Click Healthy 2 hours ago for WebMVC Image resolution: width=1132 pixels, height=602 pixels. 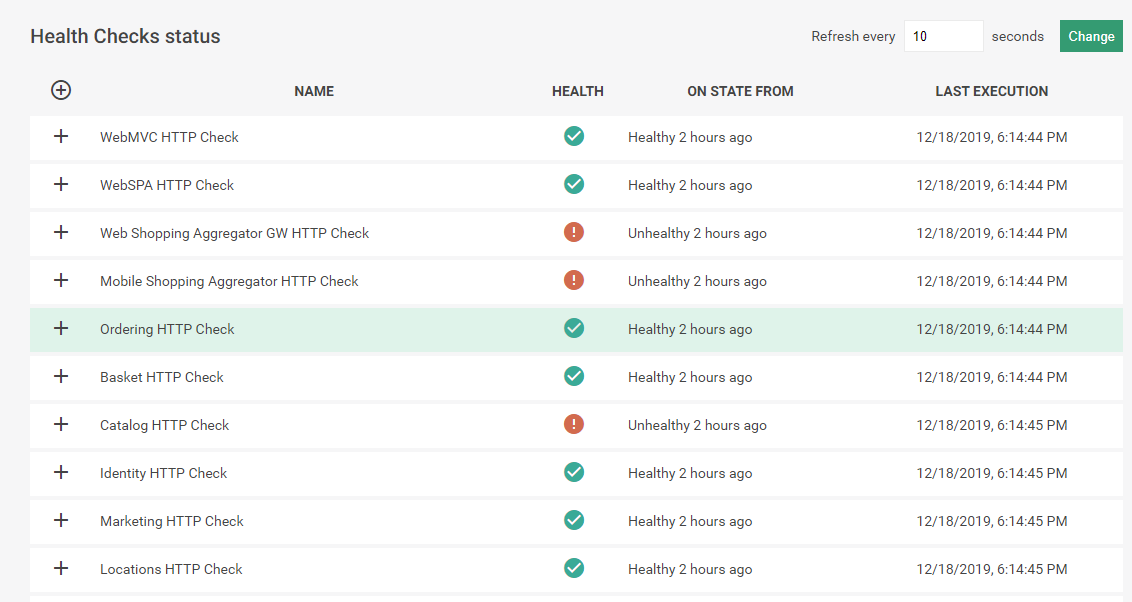(x=690, y=137)
